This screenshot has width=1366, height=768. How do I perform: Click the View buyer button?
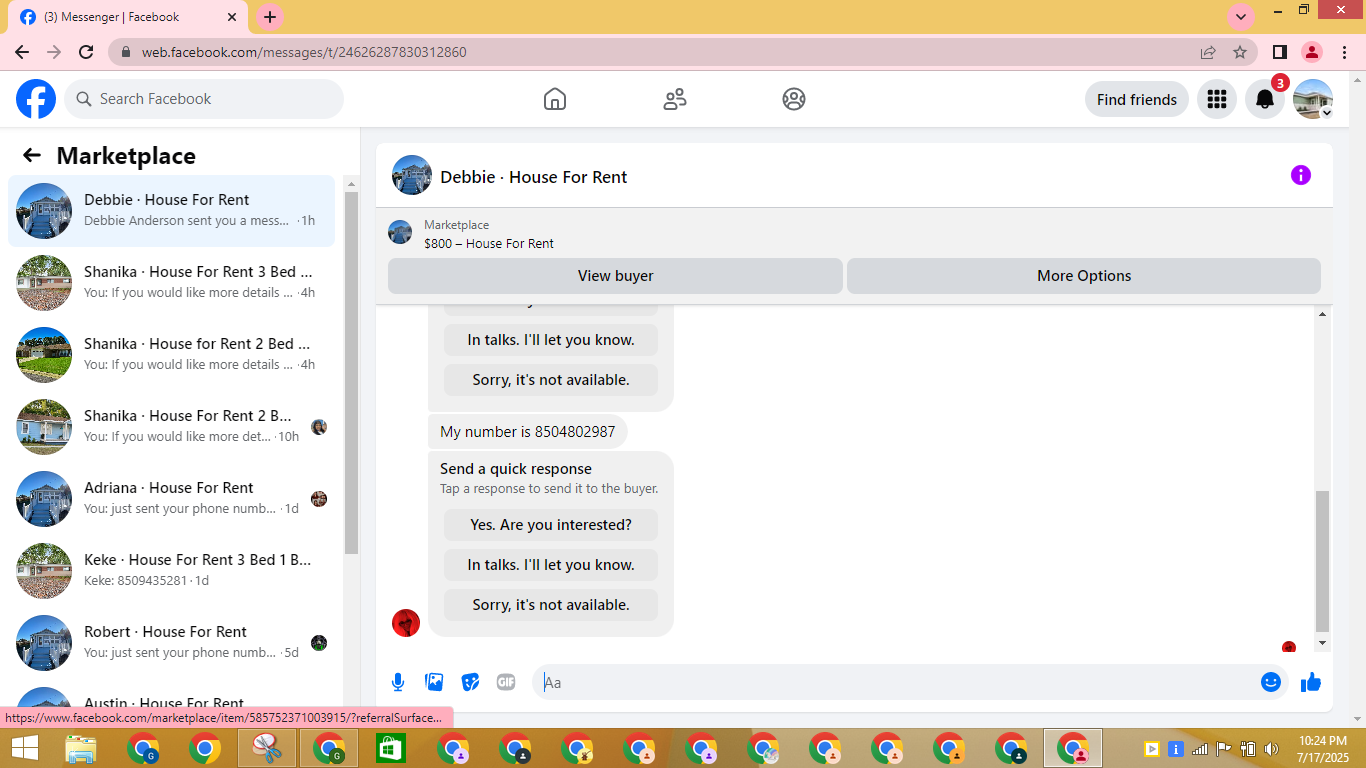coord(615,276)
